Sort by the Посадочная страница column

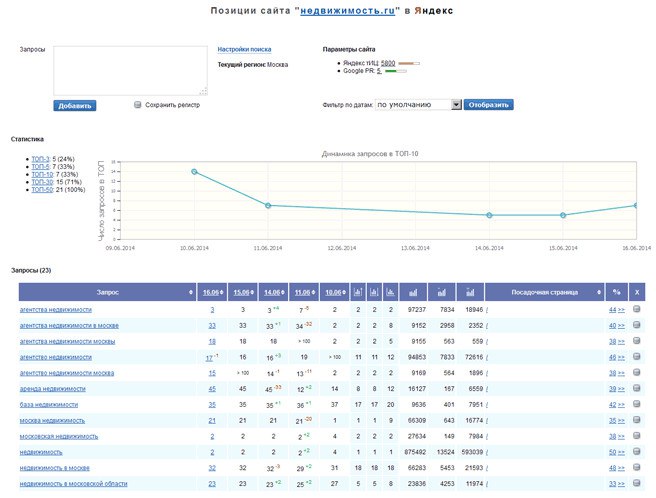pos(545,293)
